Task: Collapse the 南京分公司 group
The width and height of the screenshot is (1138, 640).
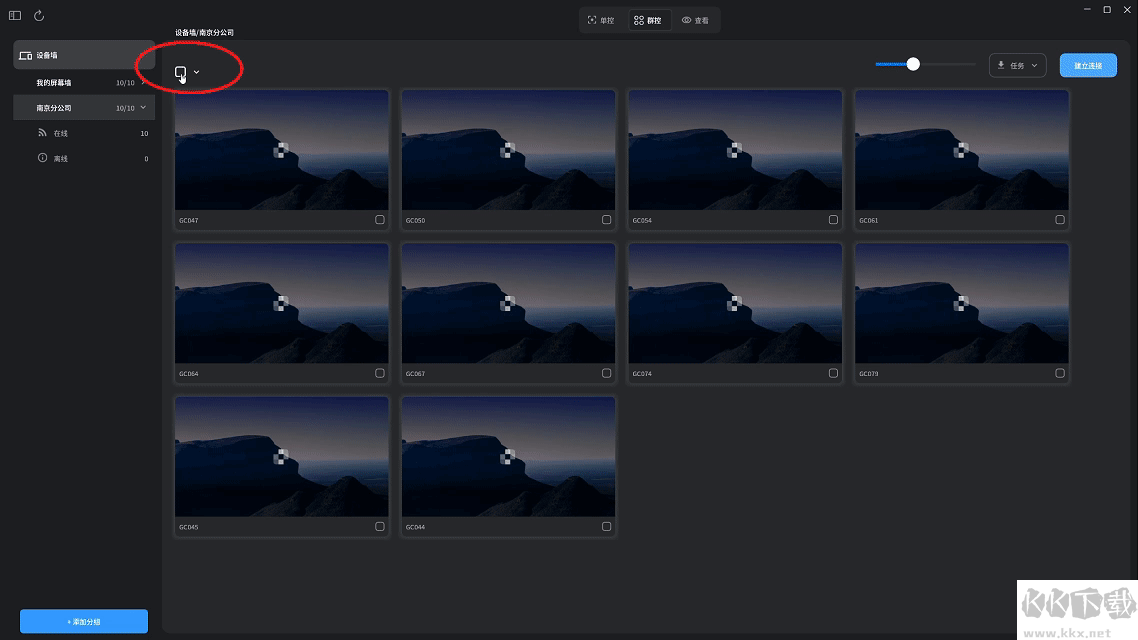Action: click(144, 108)
